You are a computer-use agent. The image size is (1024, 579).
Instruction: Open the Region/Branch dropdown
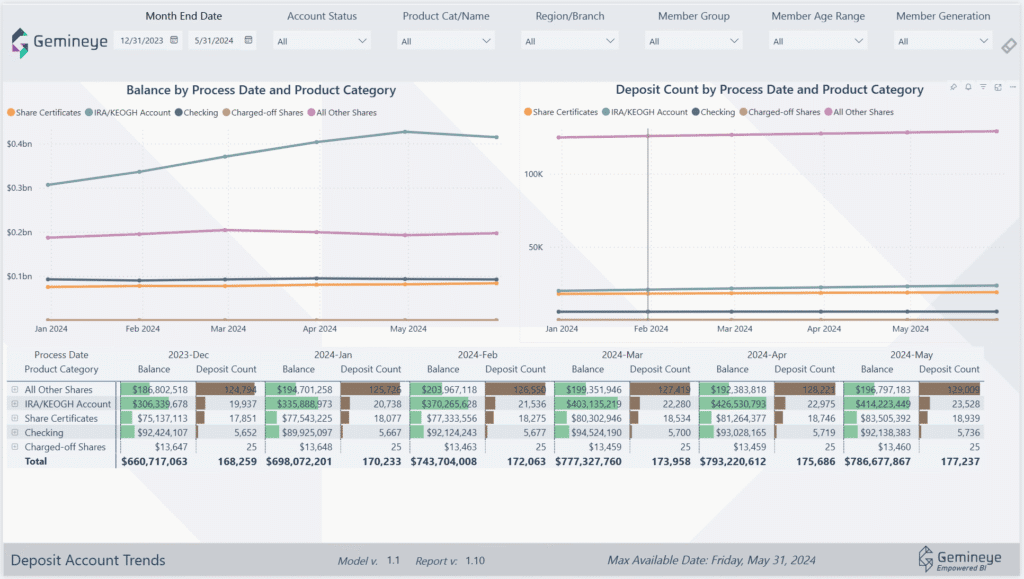[x=568, y=41]
